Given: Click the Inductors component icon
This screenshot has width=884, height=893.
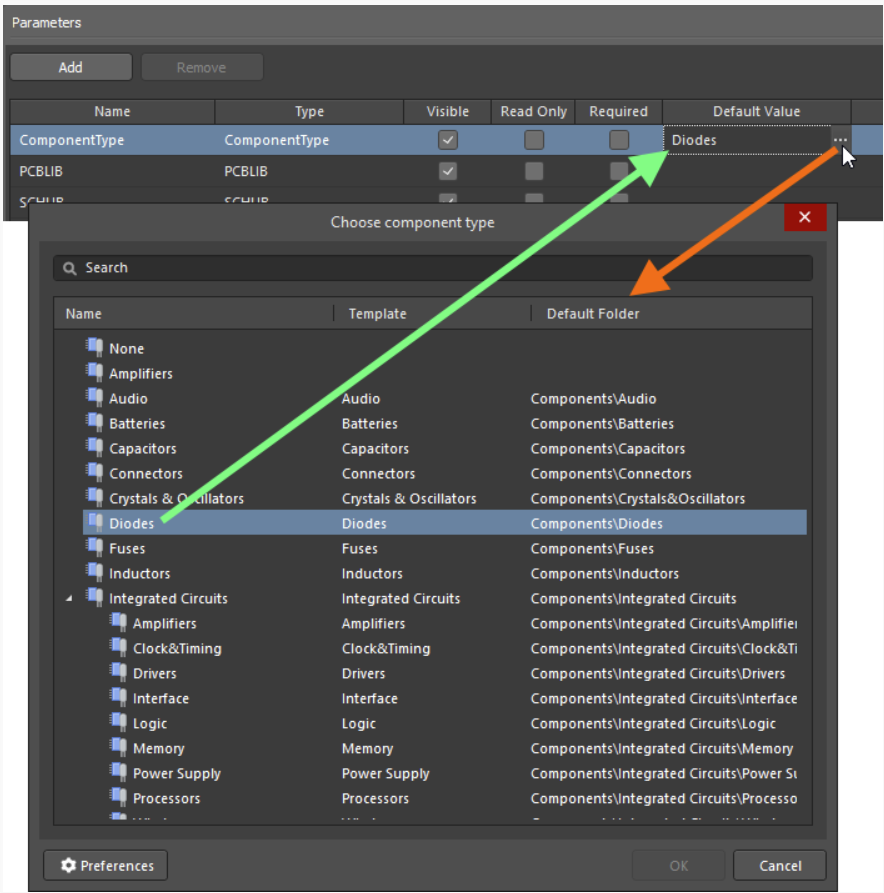Looking at the screenshot, I should 94,572.
